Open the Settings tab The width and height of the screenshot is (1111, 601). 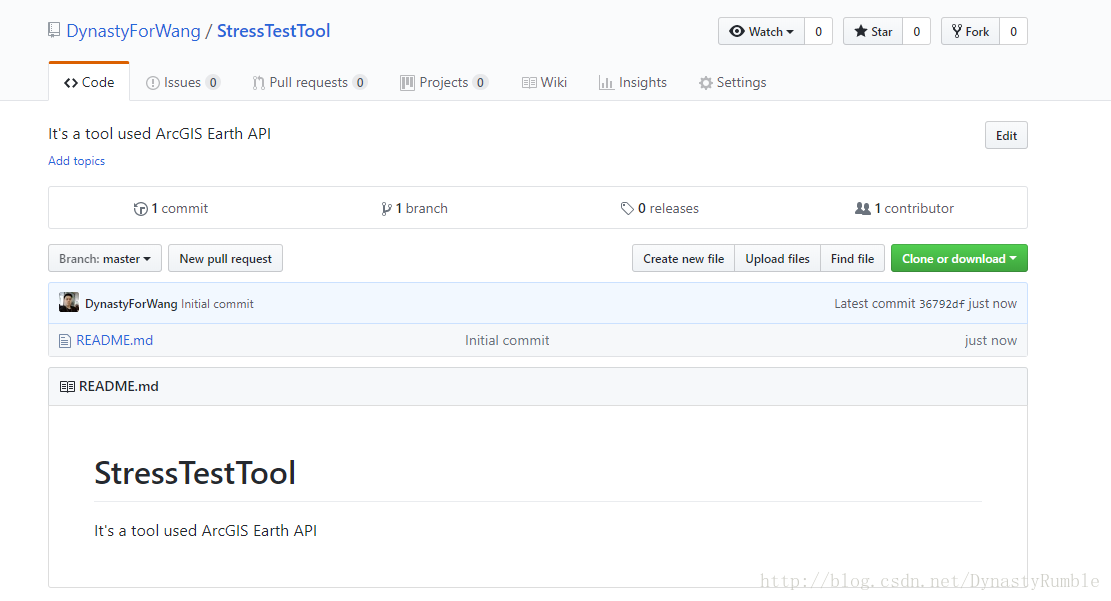(733, 82)
